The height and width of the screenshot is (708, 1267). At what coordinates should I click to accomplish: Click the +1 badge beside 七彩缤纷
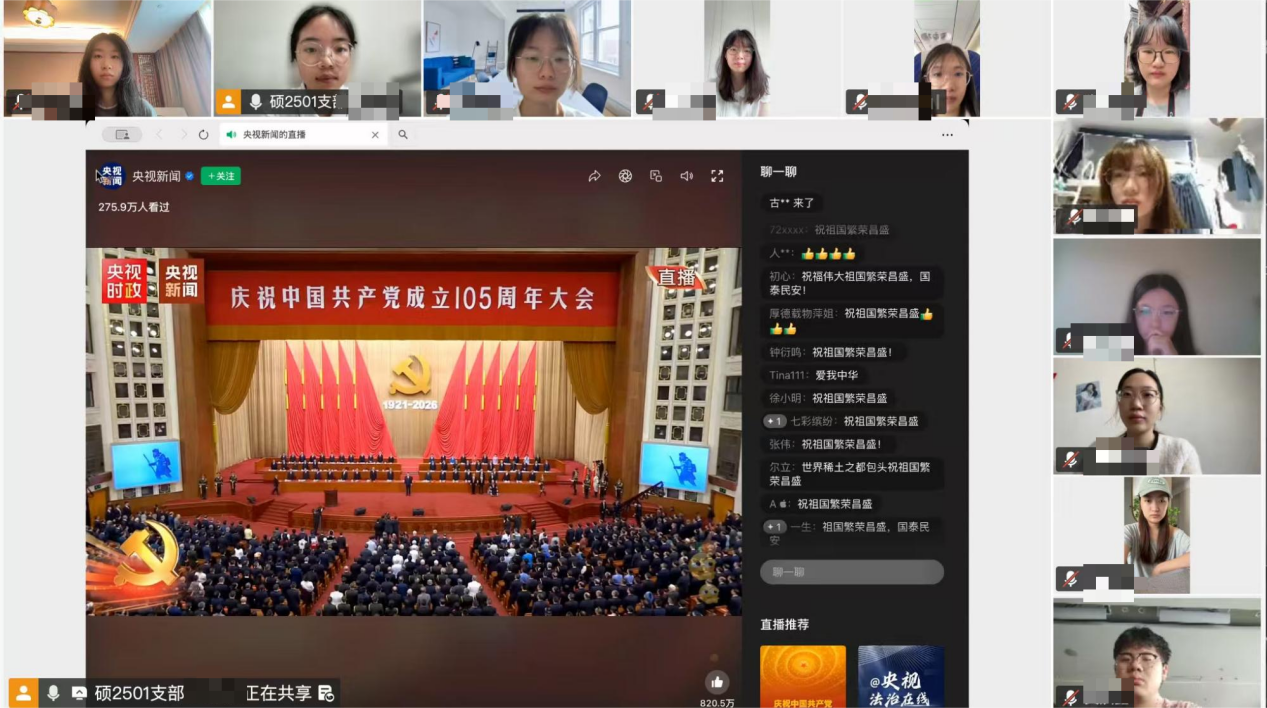point(775,421)
